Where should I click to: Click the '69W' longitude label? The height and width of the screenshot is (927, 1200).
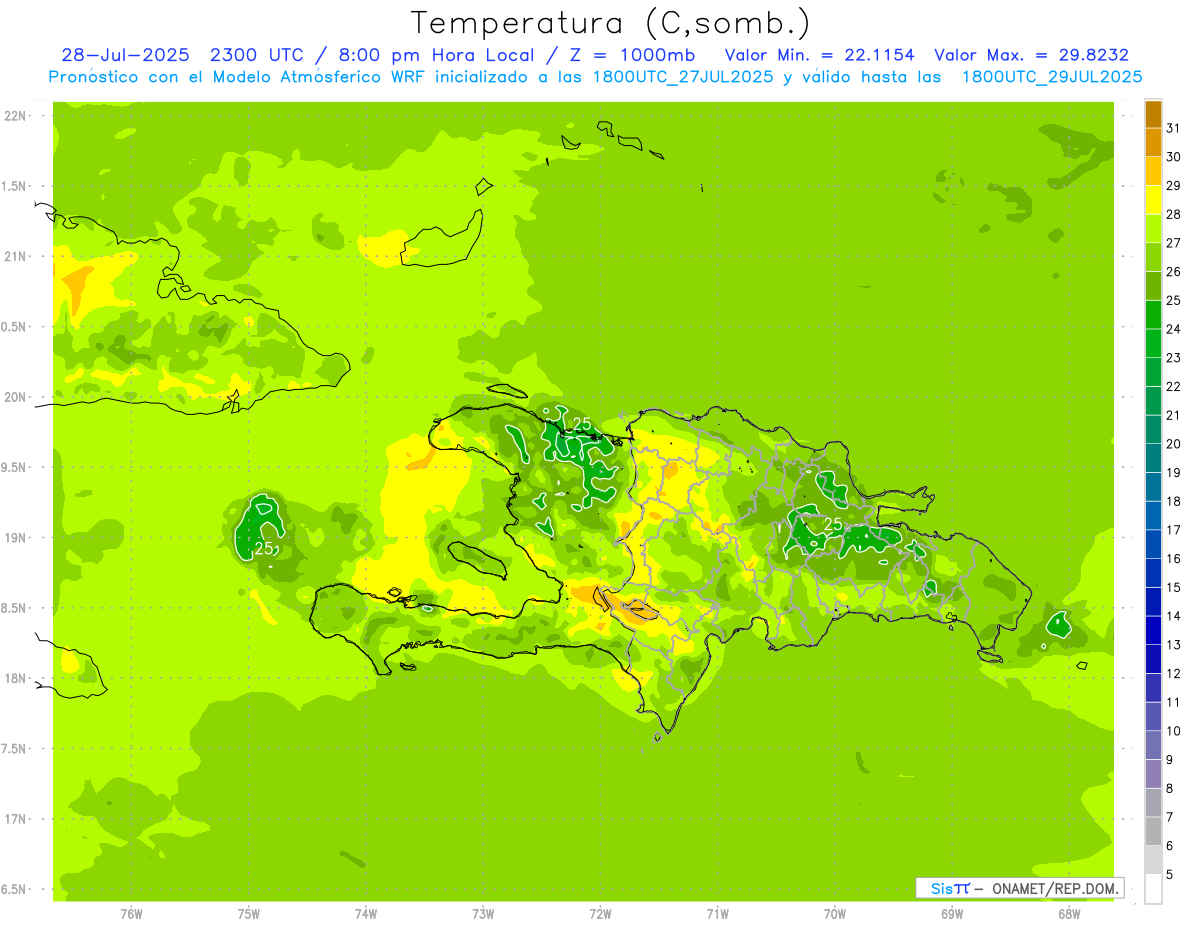952,913
